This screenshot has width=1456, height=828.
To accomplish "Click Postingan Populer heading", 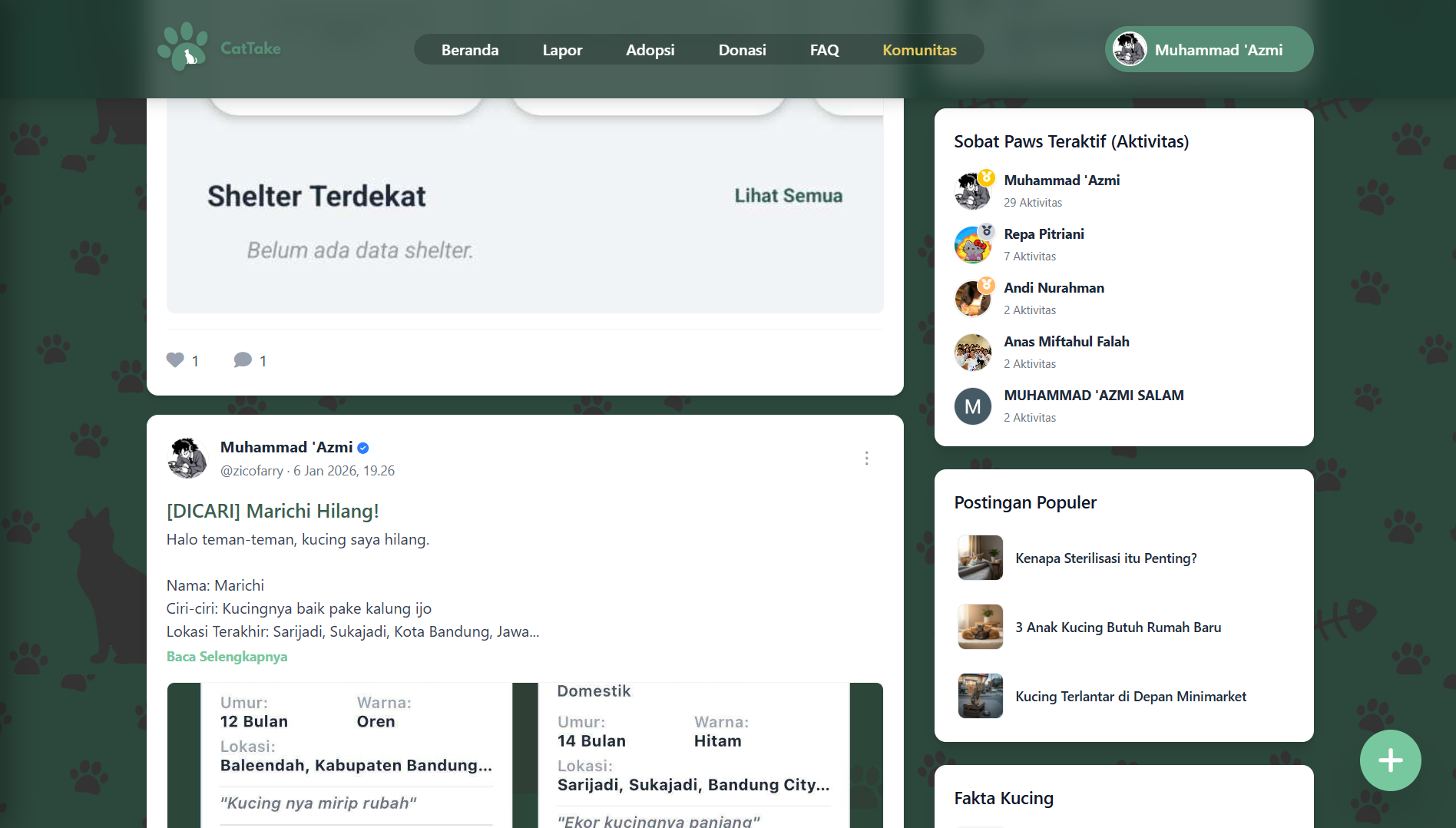I will (1024, 502).
